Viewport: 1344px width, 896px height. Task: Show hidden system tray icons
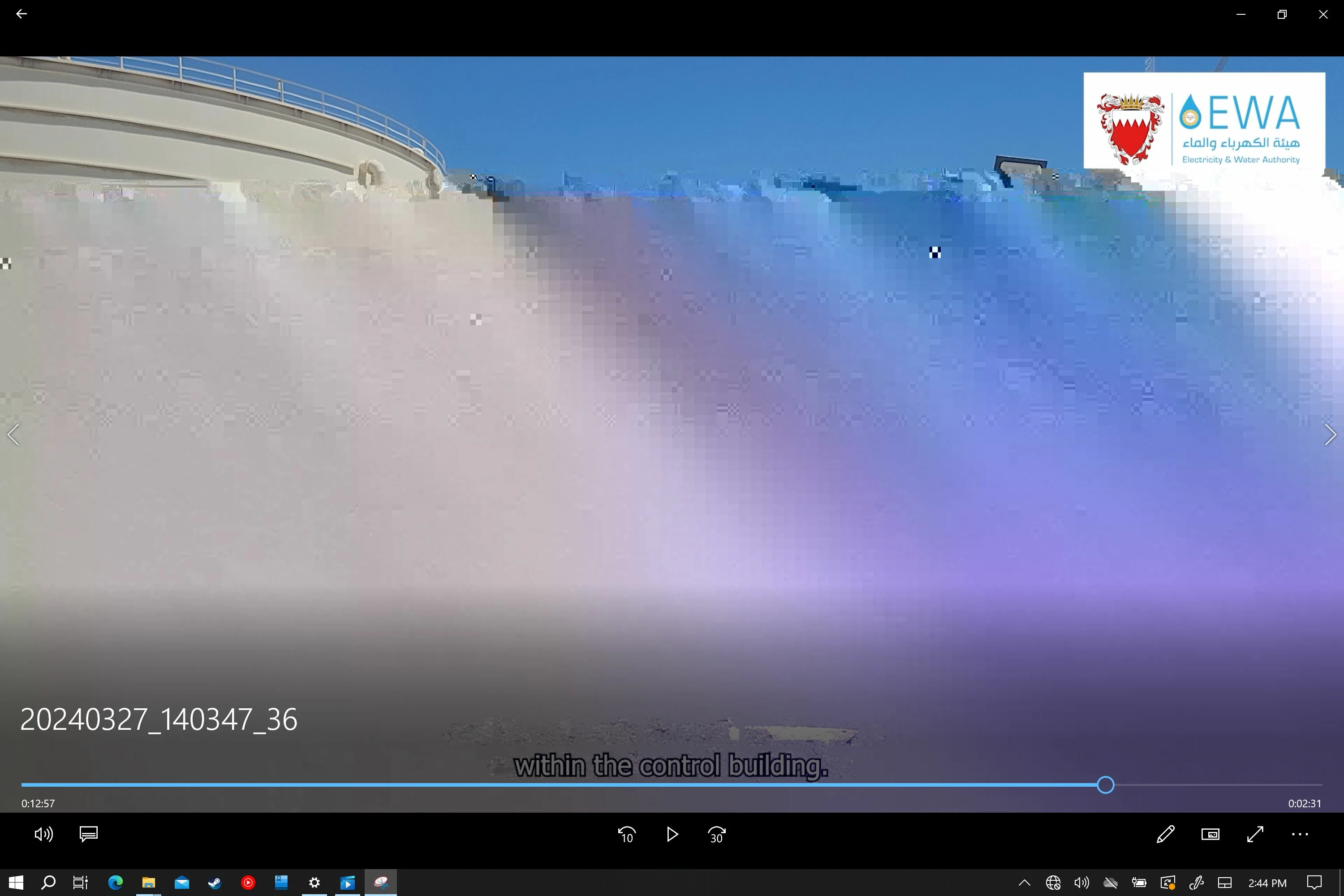tap(1025, 883)
